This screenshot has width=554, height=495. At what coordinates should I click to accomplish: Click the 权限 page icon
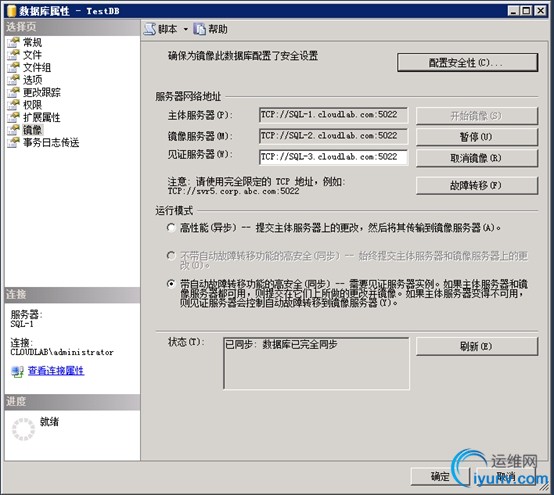[x=13, y=105]
